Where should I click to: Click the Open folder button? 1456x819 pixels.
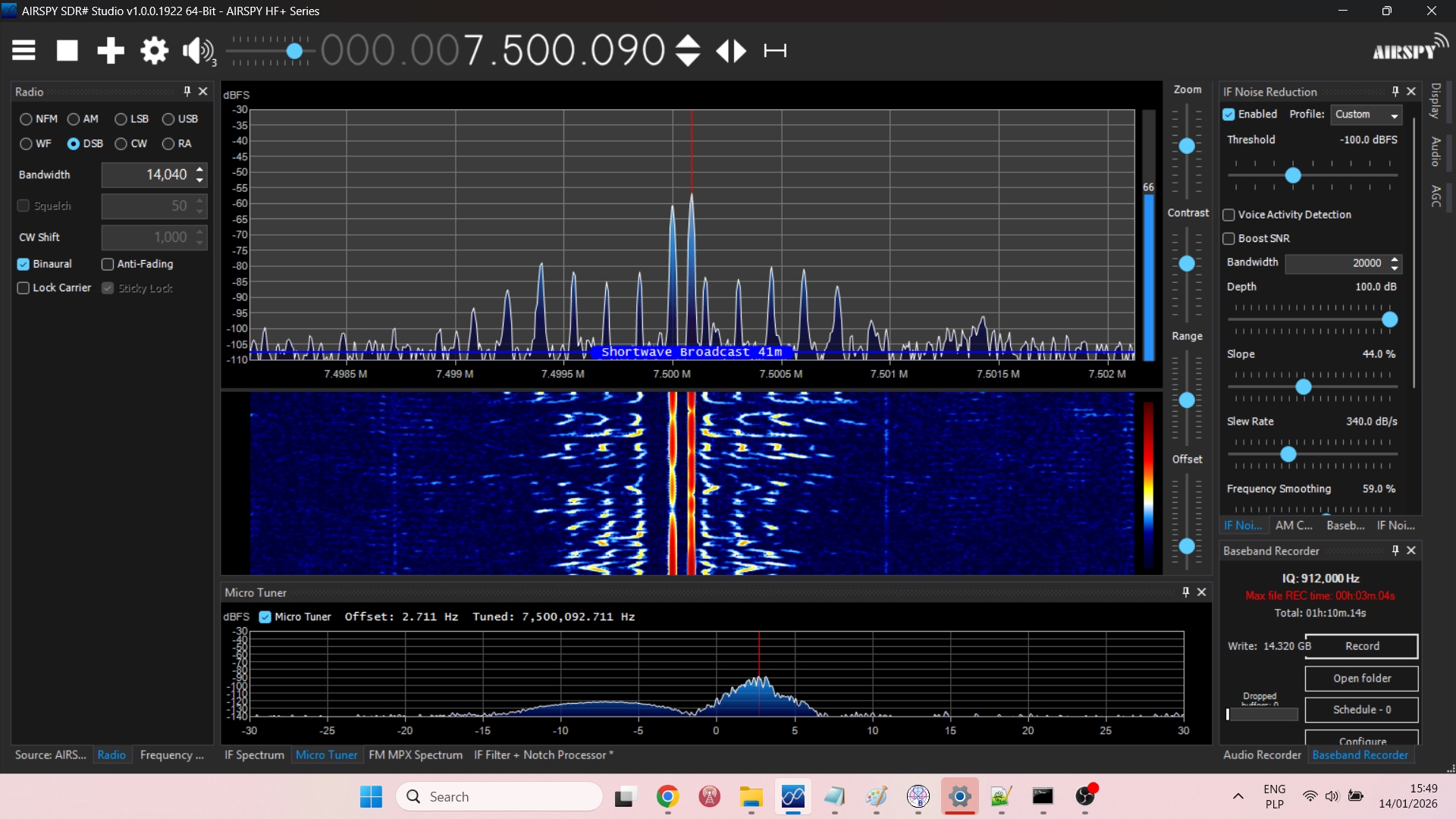1361,678
